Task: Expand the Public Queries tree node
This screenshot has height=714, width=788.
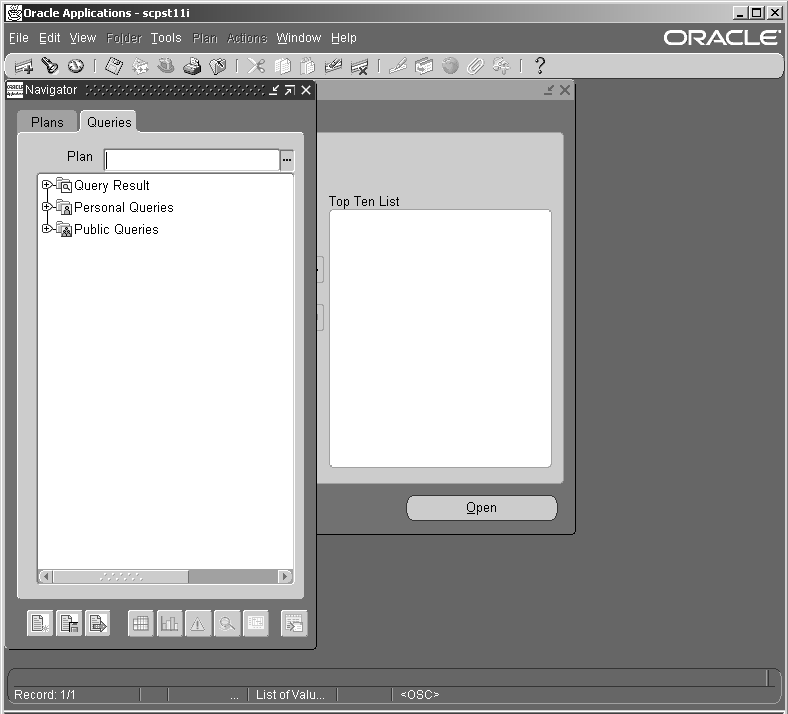Action: (47, 229)
